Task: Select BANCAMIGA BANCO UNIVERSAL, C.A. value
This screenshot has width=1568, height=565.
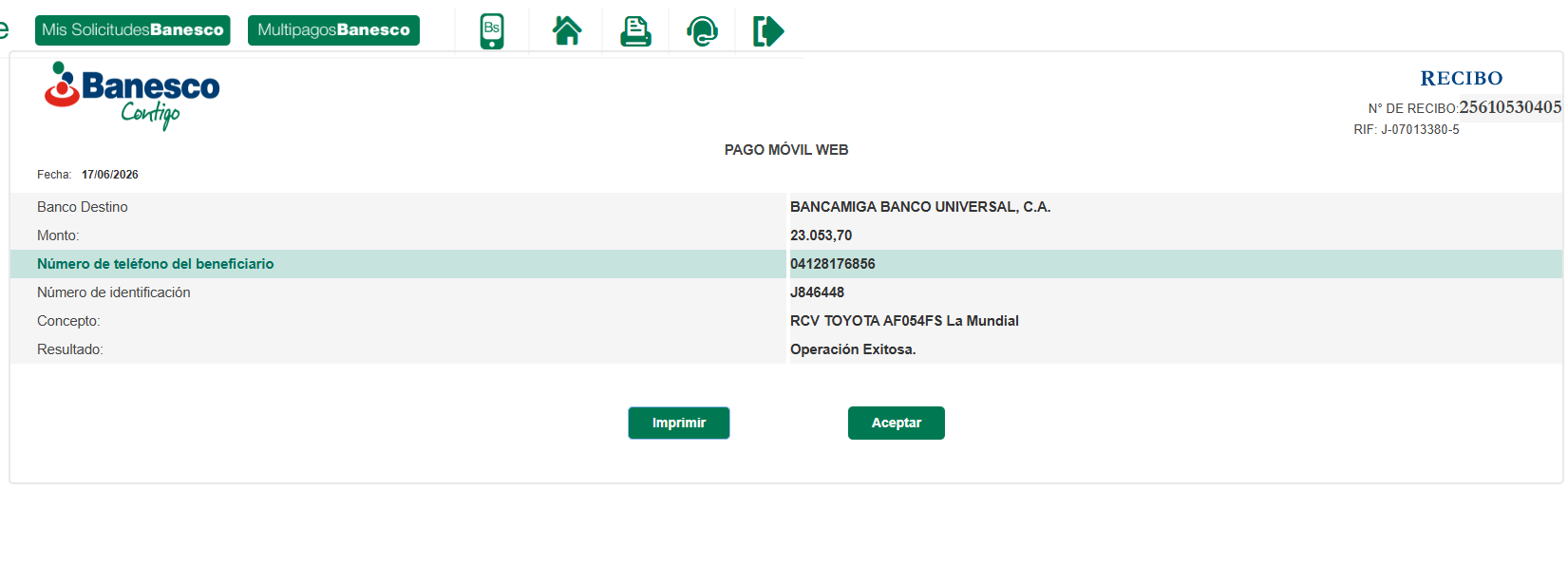Action: coord(920,207)
